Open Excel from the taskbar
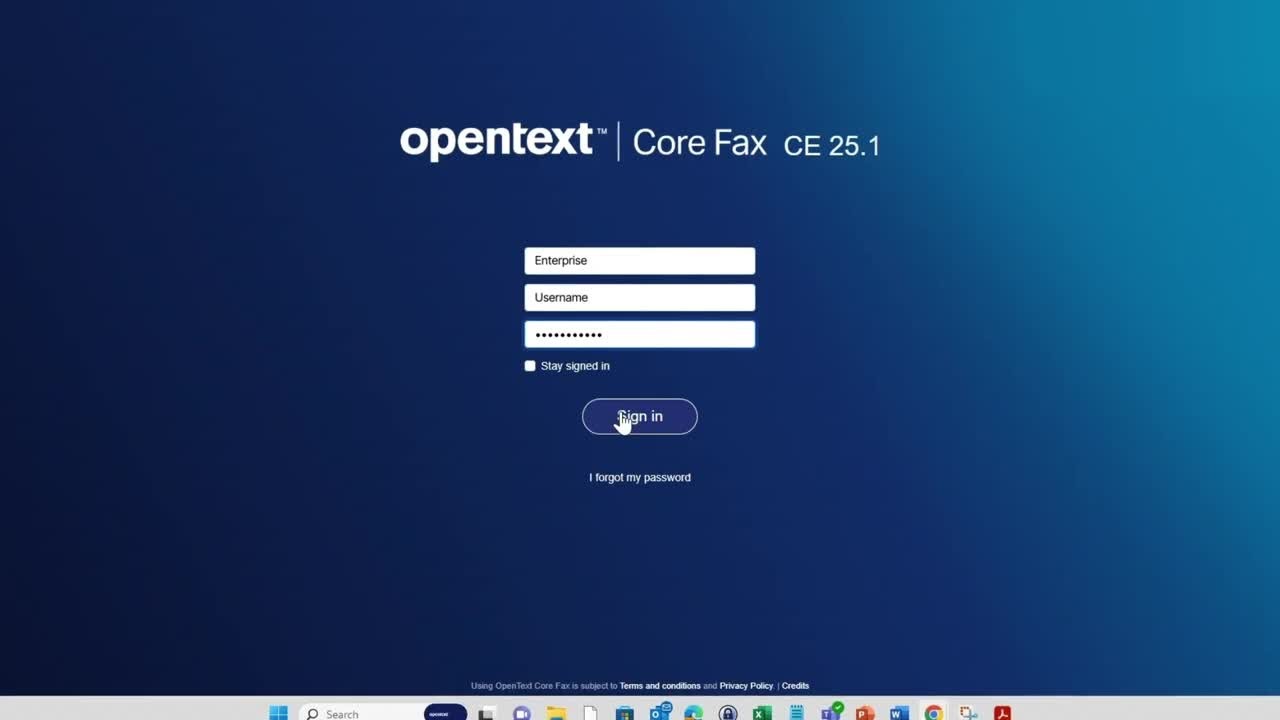1280x720 pixels. coord(762,713)
